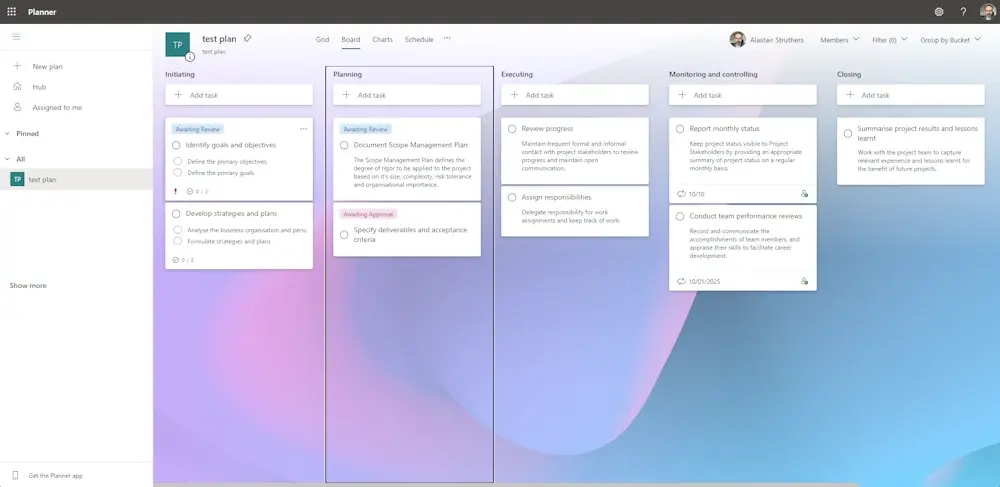Image resolution: width=1000 pixels, height=487 pixels.
Task: Switch to the Grid view tab
Action: click(322, 40)
